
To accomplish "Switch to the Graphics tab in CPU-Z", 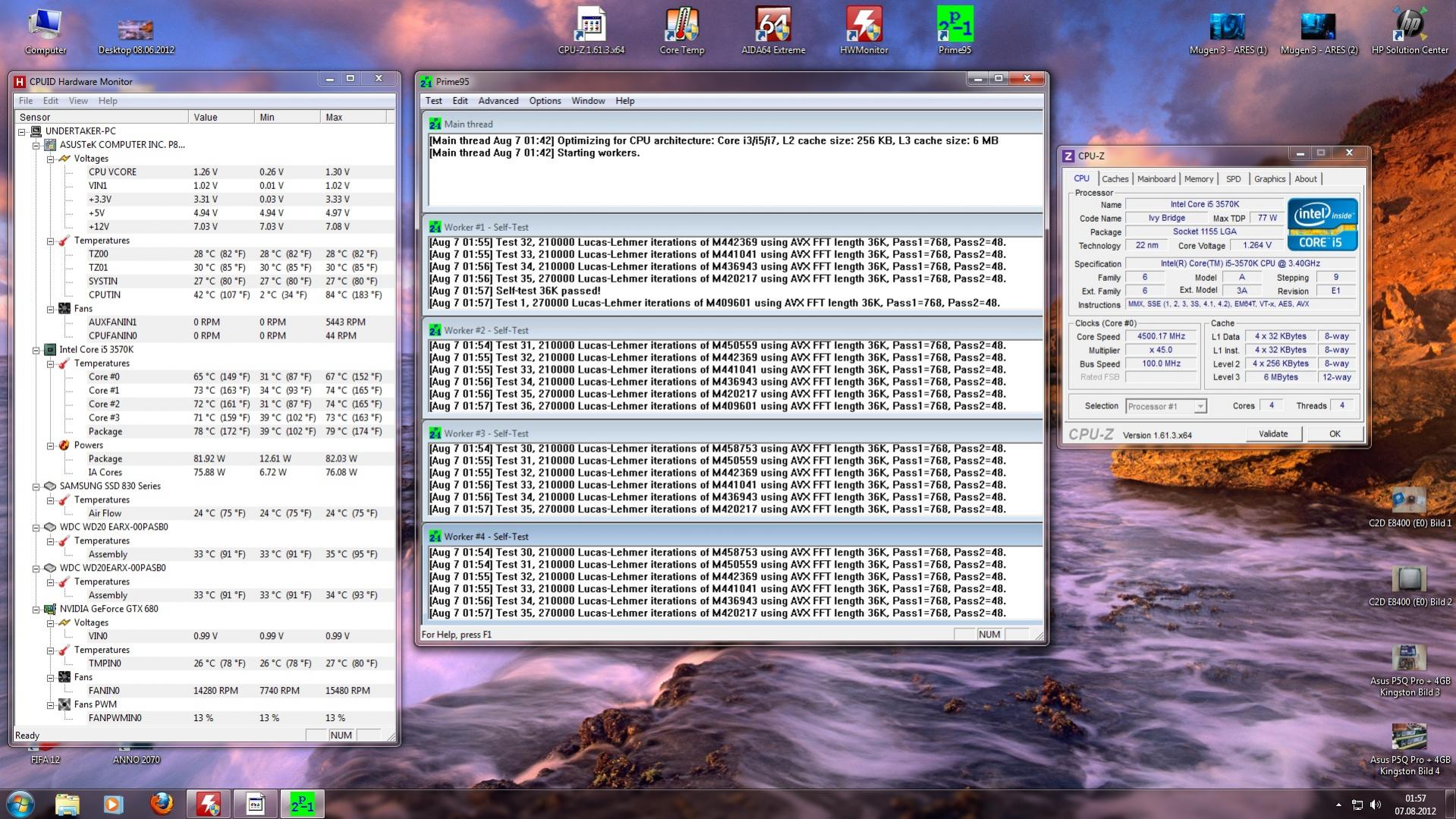I will pyautogui.click(x=1269, y=179).
